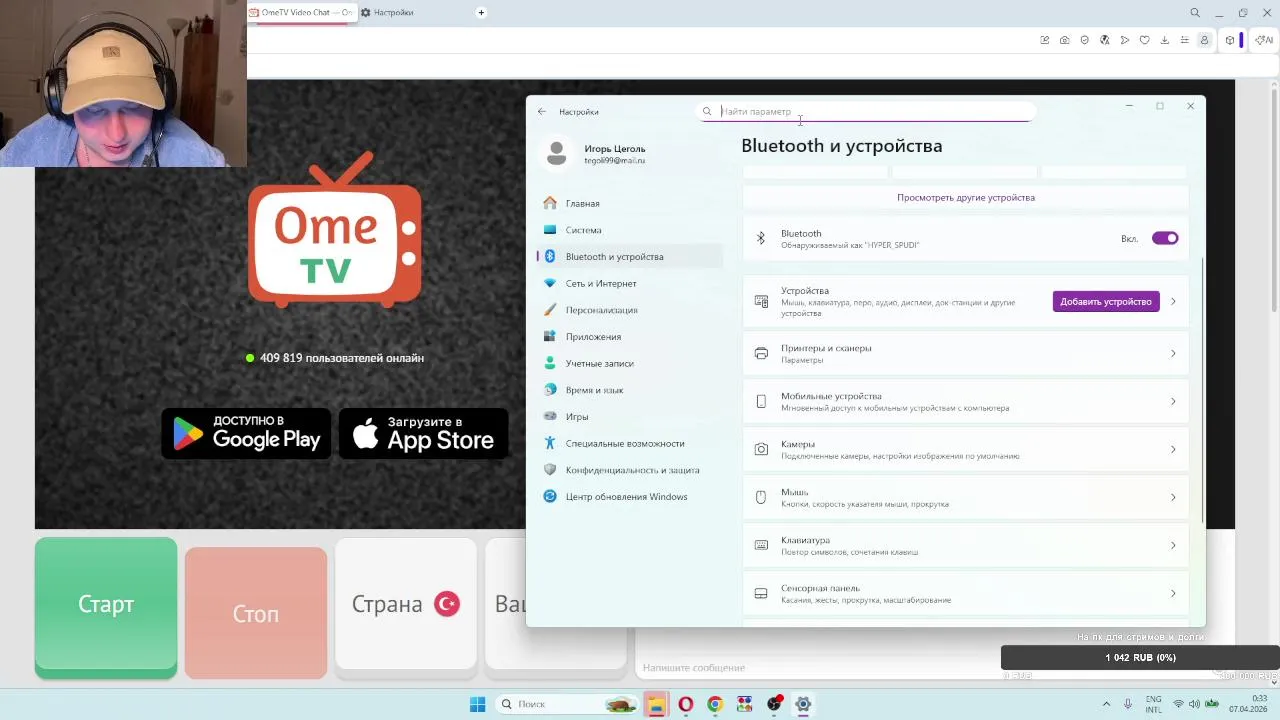Click the browser screenshot camera icon
Image resolution: width=1280 pixels, height=720 pixels.
click(1064, 40)
